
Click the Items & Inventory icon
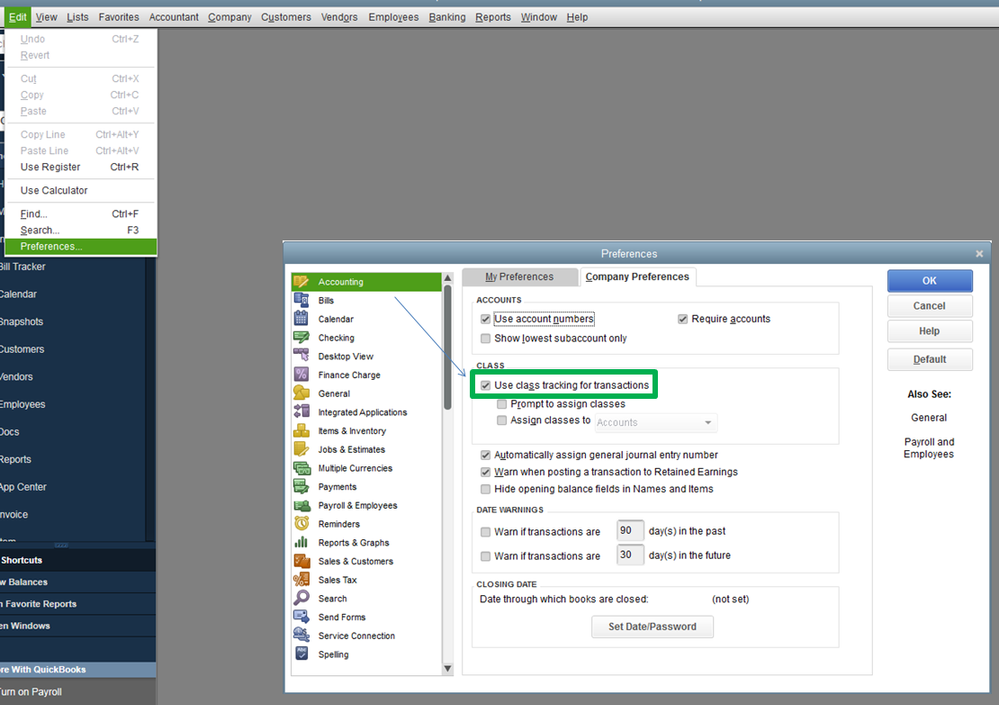301,431
